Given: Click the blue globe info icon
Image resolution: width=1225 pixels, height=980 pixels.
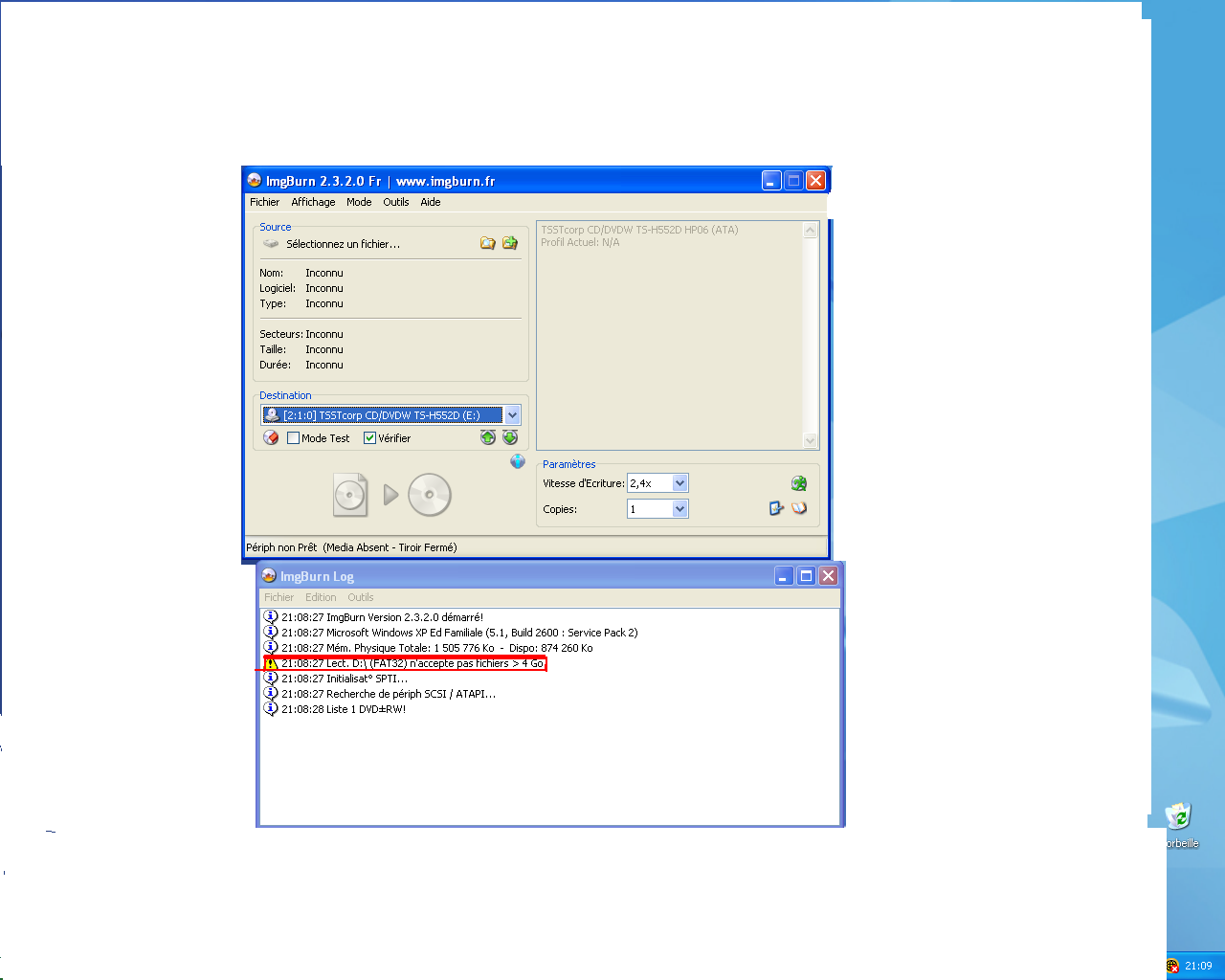Looking at the screenshot, I should pyautogui.click(x=518, y=461).
